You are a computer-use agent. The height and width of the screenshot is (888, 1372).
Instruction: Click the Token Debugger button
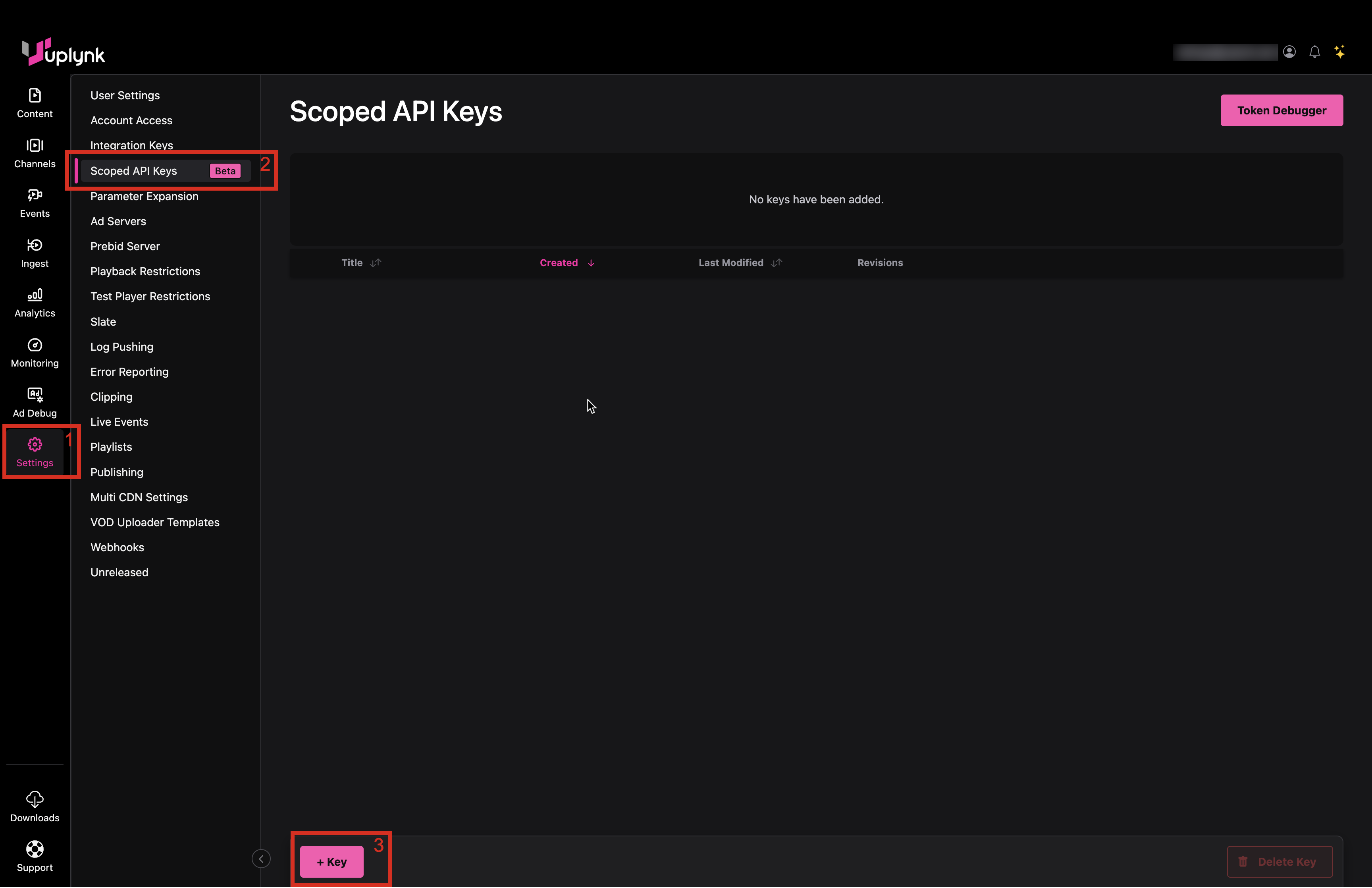click(x=1281, y=111)
